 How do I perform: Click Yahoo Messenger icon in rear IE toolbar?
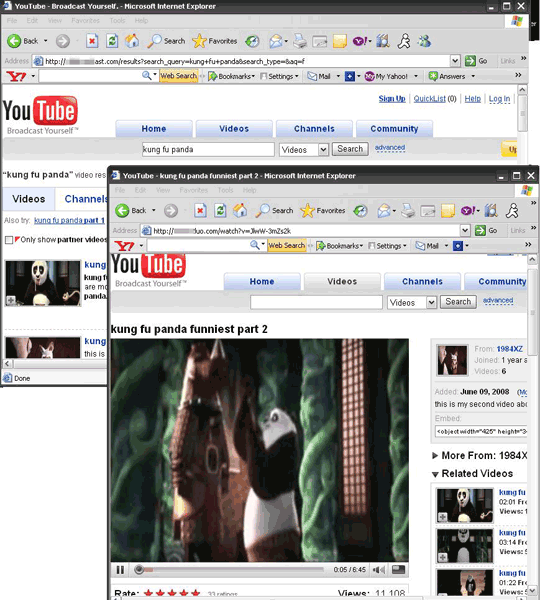(360, 41)
